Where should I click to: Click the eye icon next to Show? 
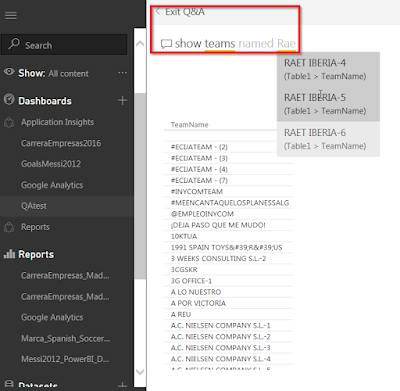(9, 72)
